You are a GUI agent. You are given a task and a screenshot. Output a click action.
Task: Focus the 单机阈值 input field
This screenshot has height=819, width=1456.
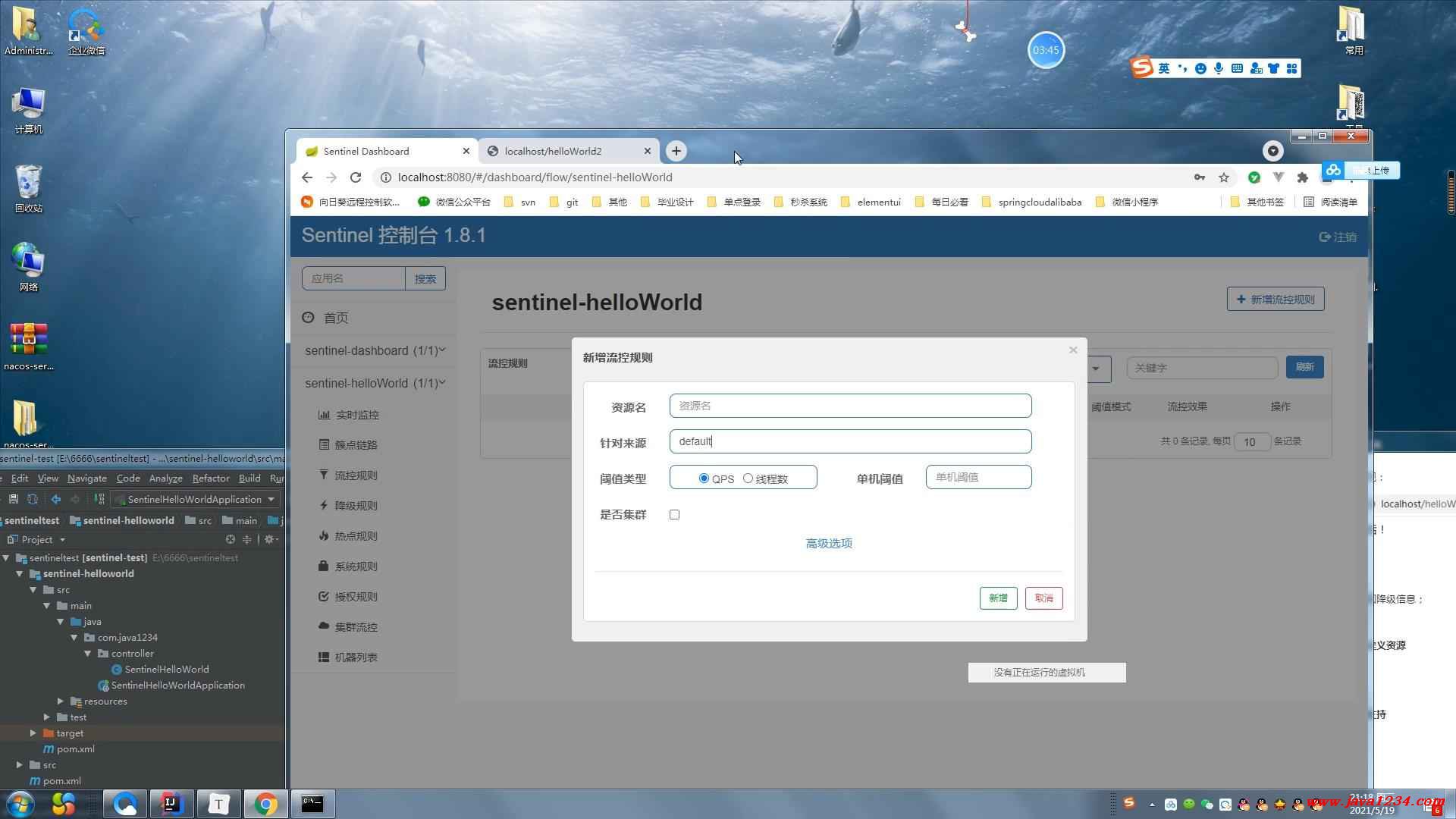978,477
